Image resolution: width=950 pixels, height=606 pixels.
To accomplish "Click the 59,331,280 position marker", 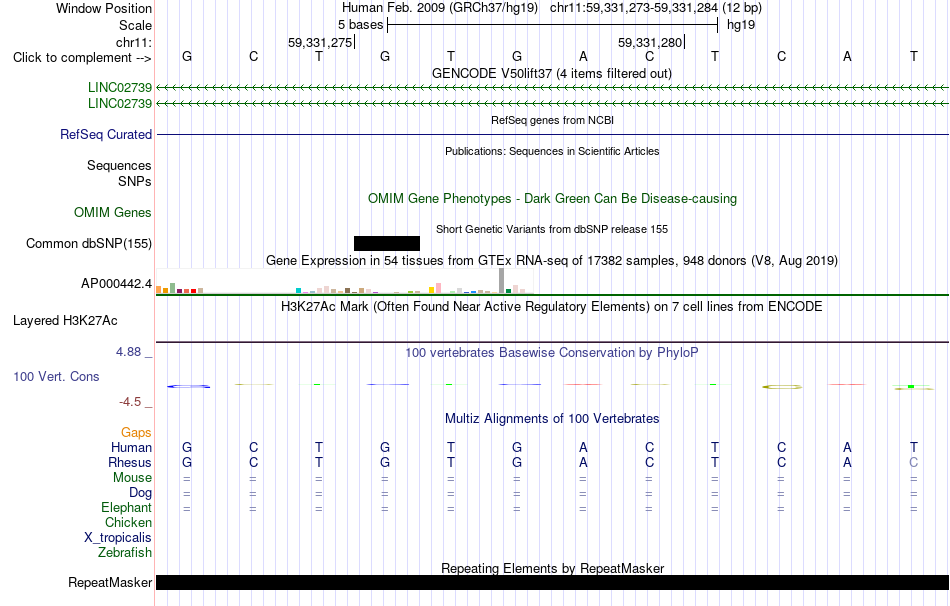I will pos(651,42).
